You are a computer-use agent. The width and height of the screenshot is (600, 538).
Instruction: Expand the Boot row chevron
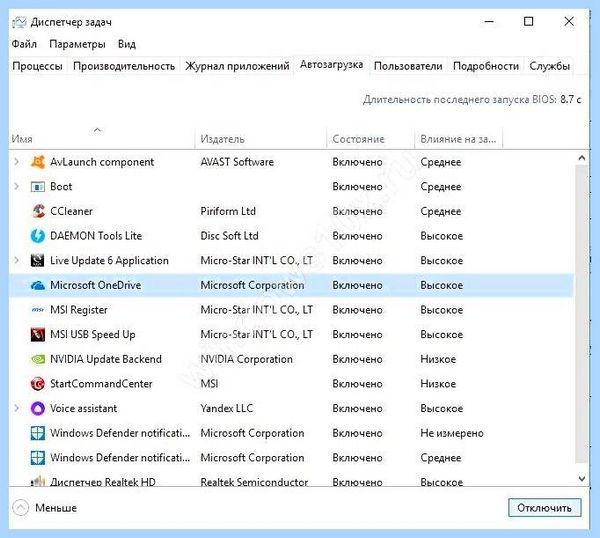coord(16,187)
